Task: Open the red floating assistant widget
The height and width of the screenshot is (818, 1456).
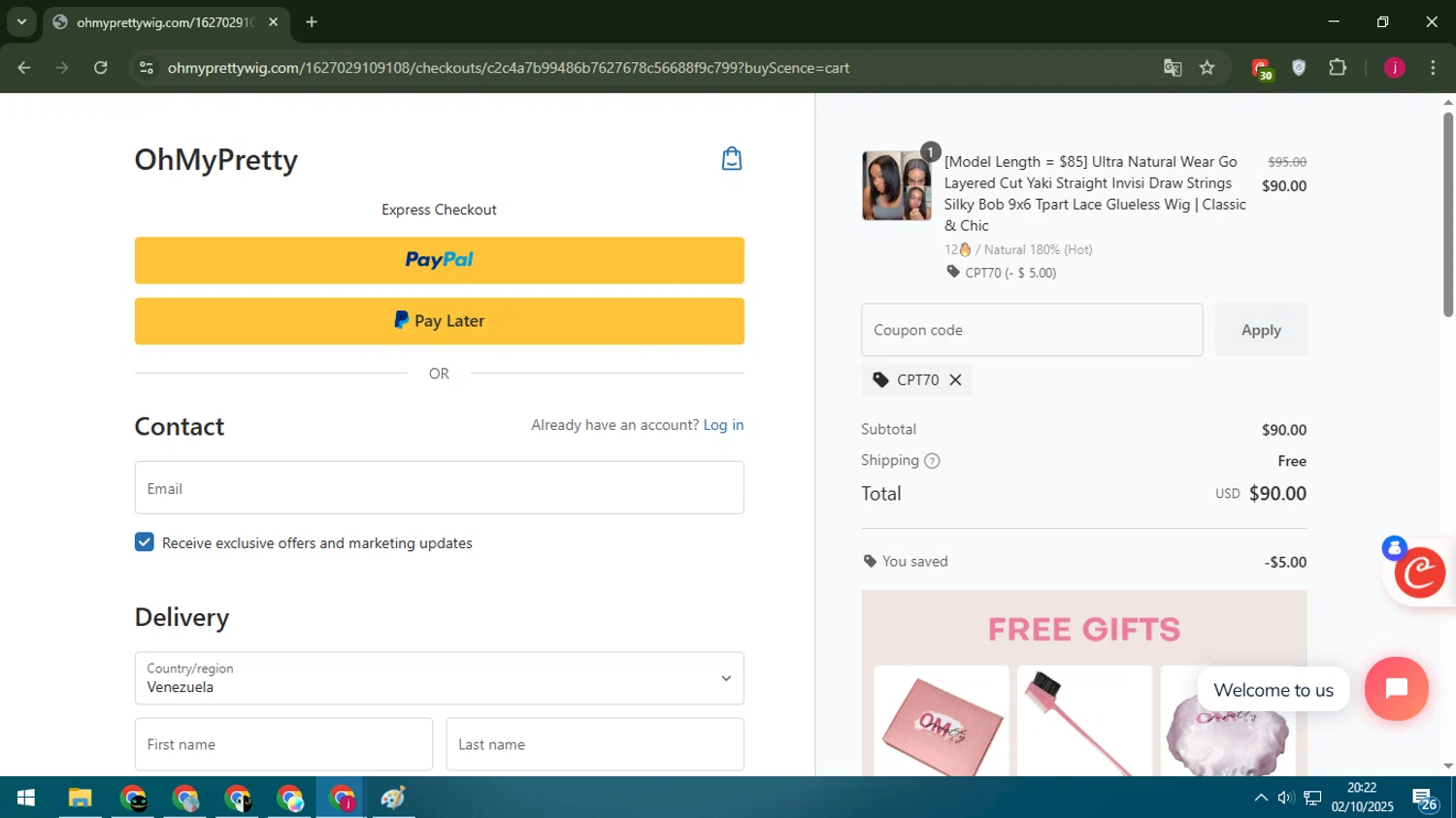Action: point(1419,573)
